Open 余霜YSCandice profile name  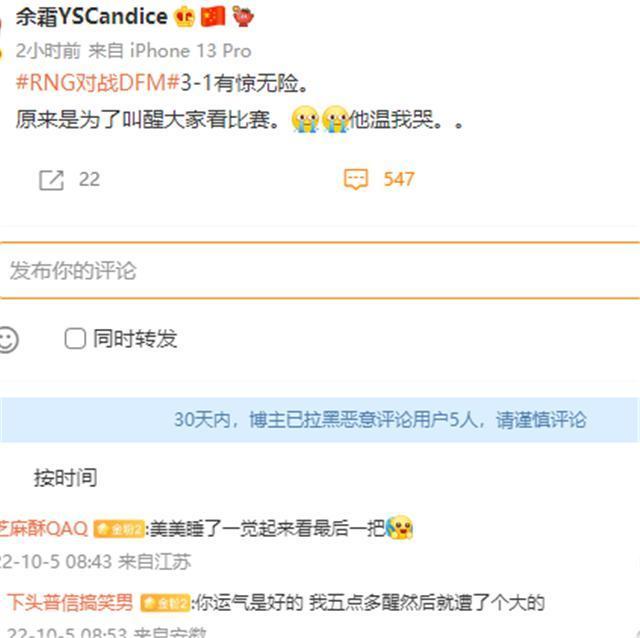tap(91, 17)
